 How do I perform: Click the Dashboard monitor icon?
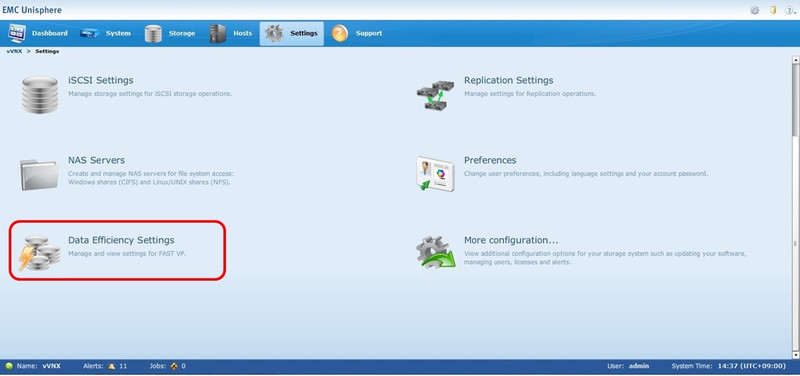17,34
